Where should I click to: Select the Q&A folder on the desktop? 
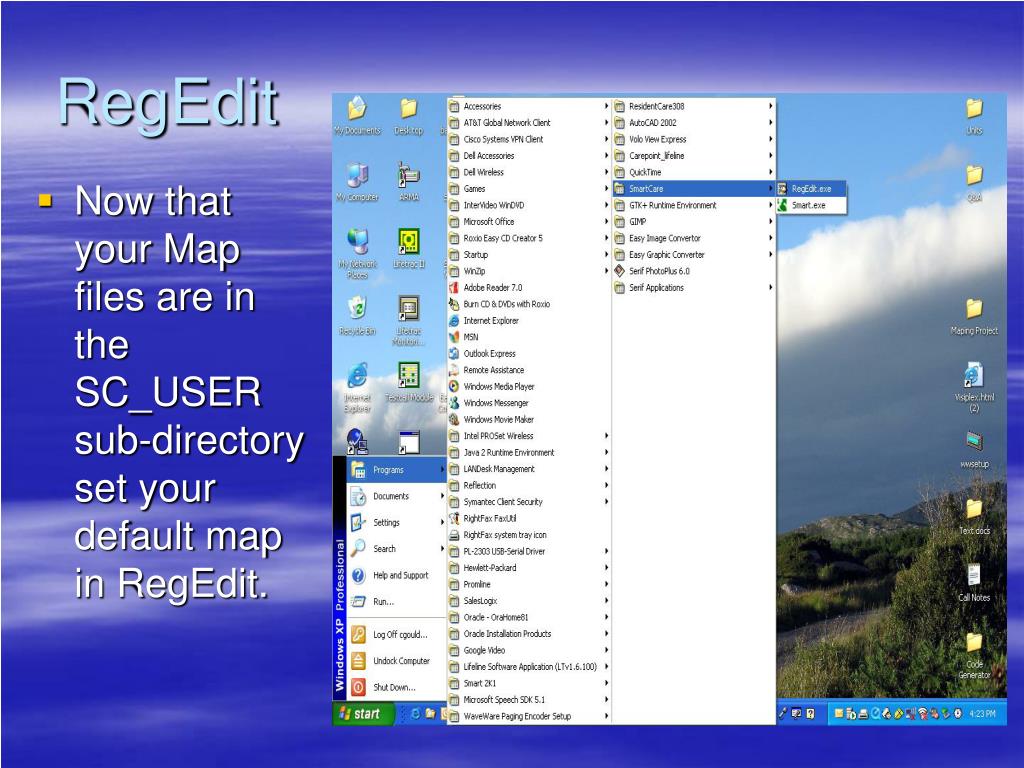[x=974, y=183]
